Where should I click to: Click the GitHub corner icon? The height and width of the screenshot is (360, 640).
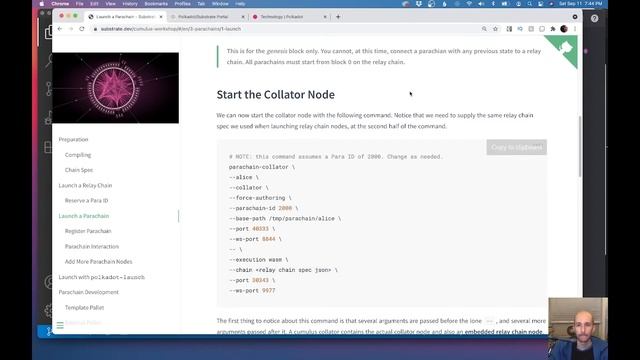(566, 48)
